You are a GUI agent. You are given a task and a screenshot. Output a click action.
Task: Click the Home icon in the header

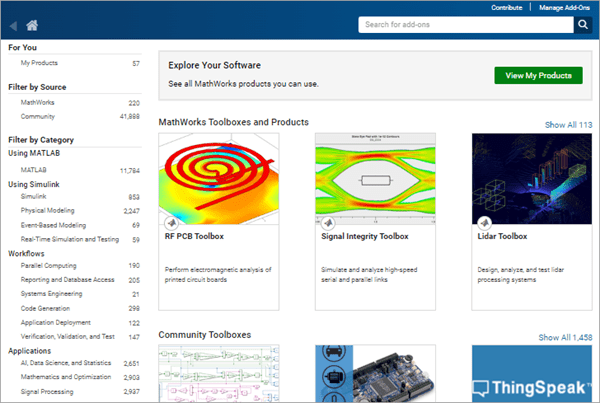tap(32, 25)
